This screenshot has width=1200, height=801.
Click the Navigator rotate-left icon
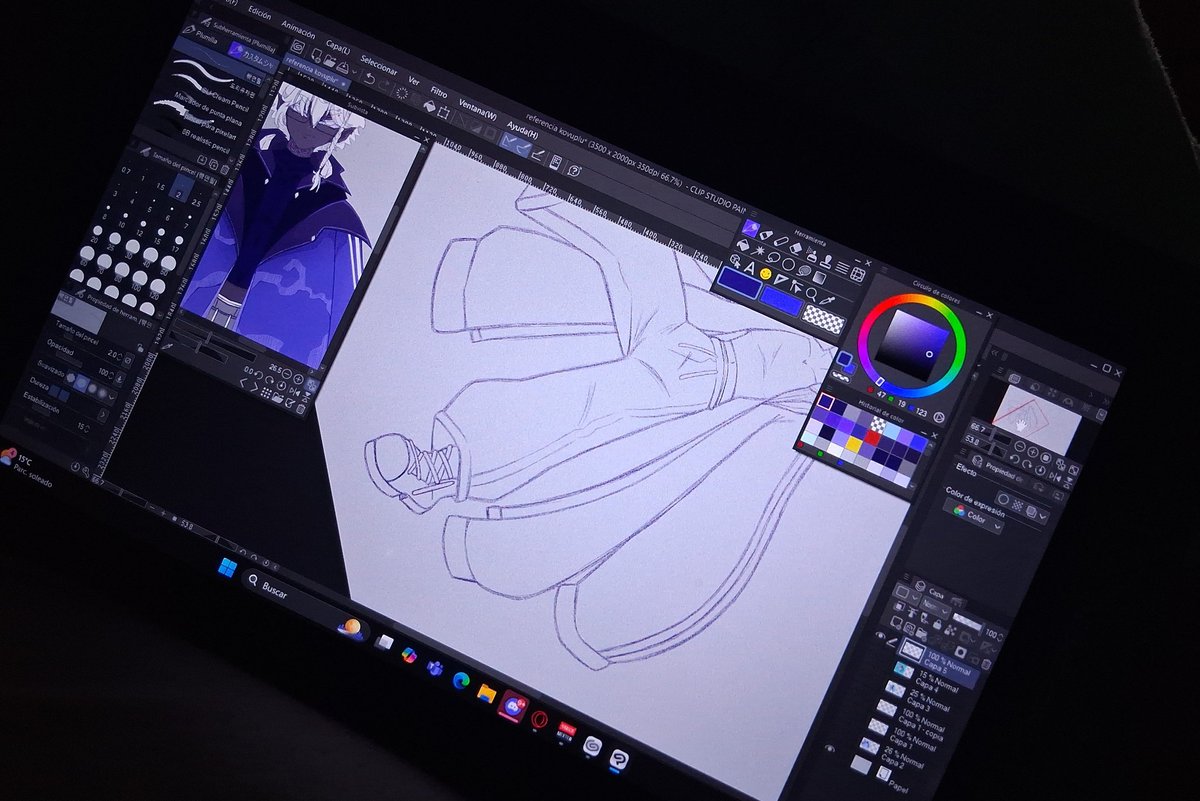[x=1015, y=459]
